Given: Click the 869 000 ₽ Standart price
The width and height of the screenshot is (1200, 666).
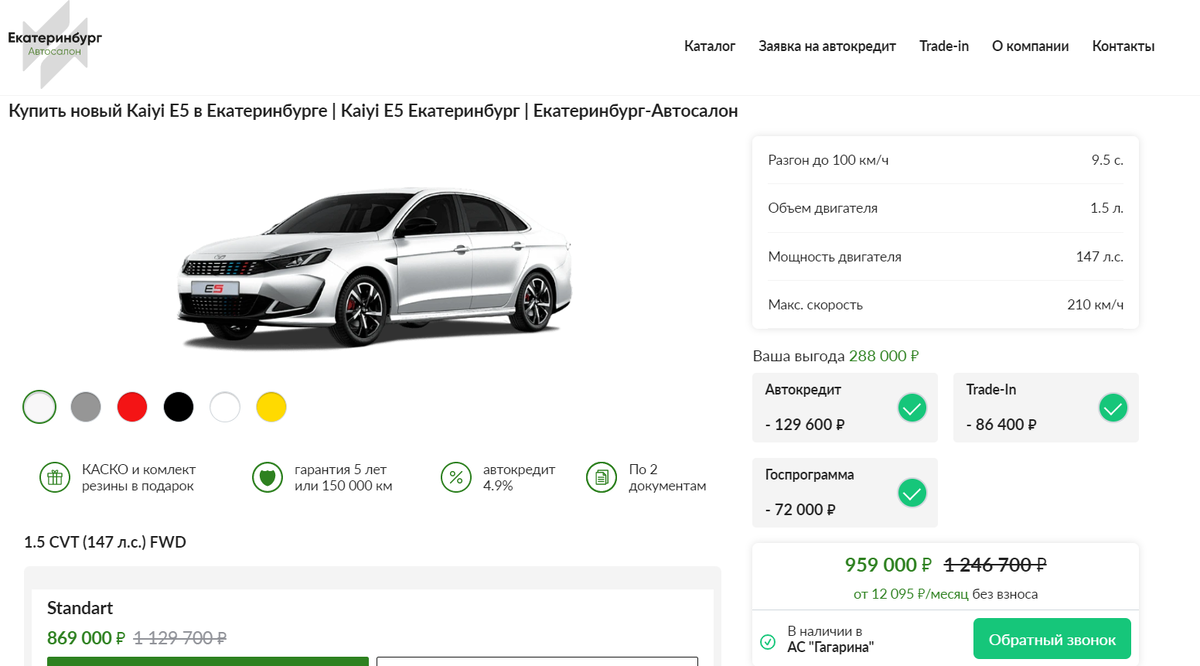Looking at the screenshot, I should pos(86,638).
